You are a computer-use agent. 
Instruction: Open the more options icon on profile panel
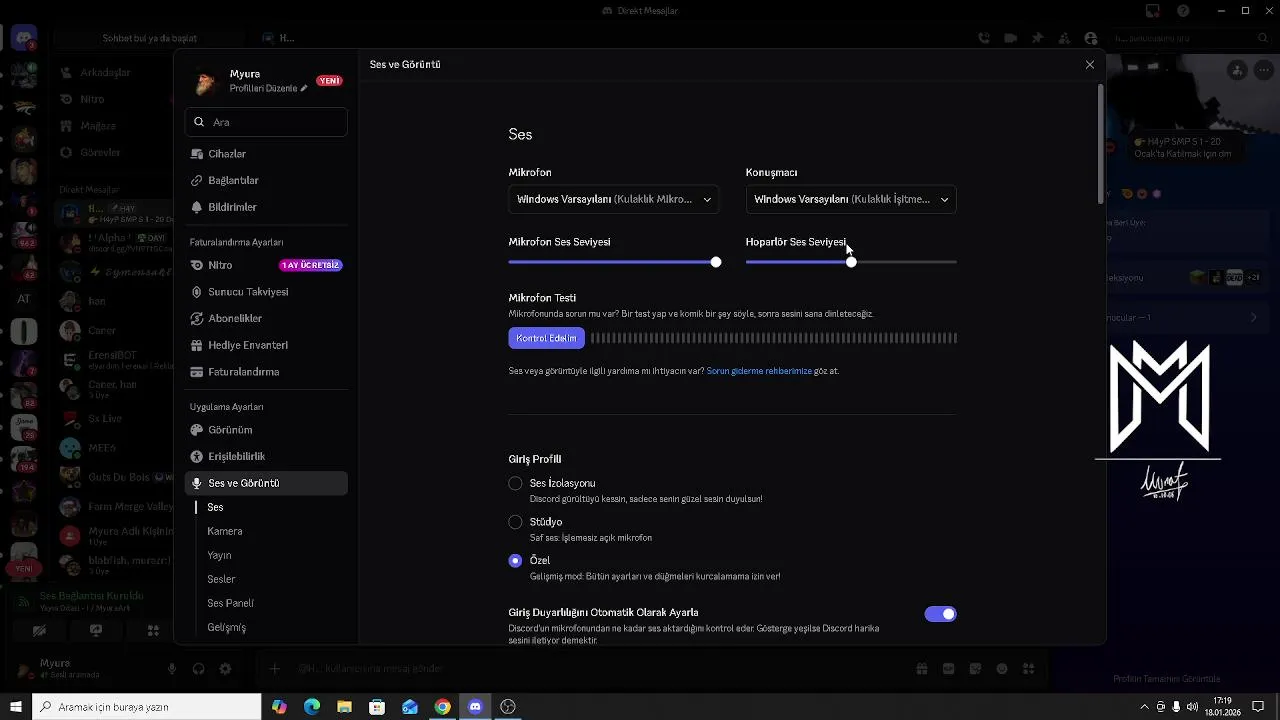point(1264,70)
